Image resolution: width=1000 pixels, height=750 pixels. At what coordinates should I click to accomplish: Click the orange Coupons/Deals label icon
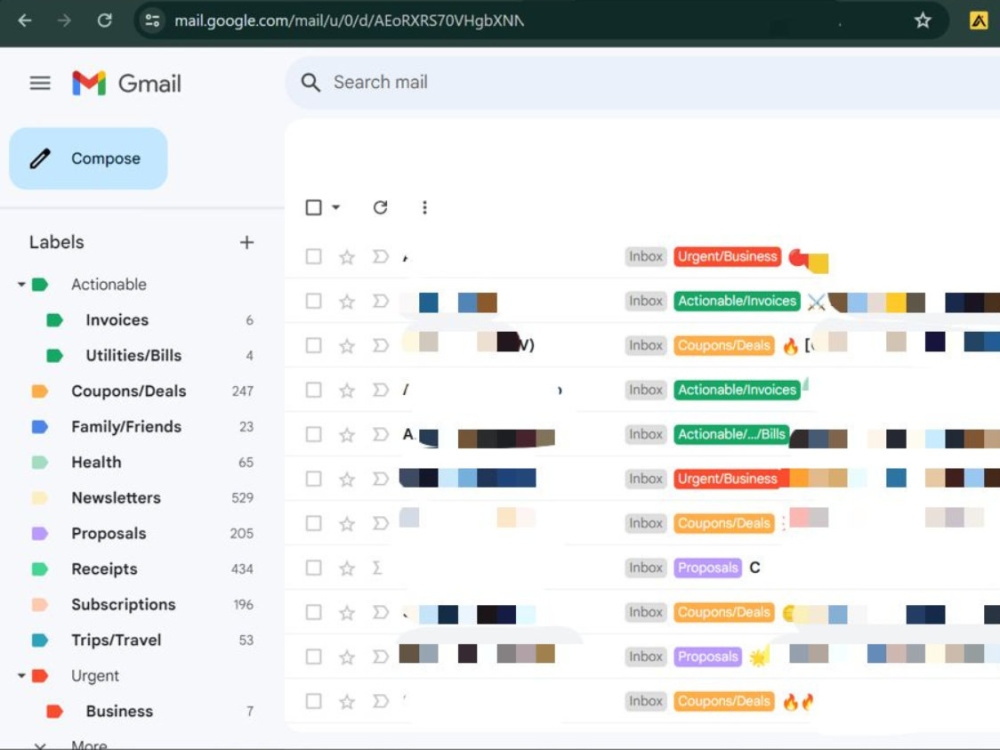(40, 391)
